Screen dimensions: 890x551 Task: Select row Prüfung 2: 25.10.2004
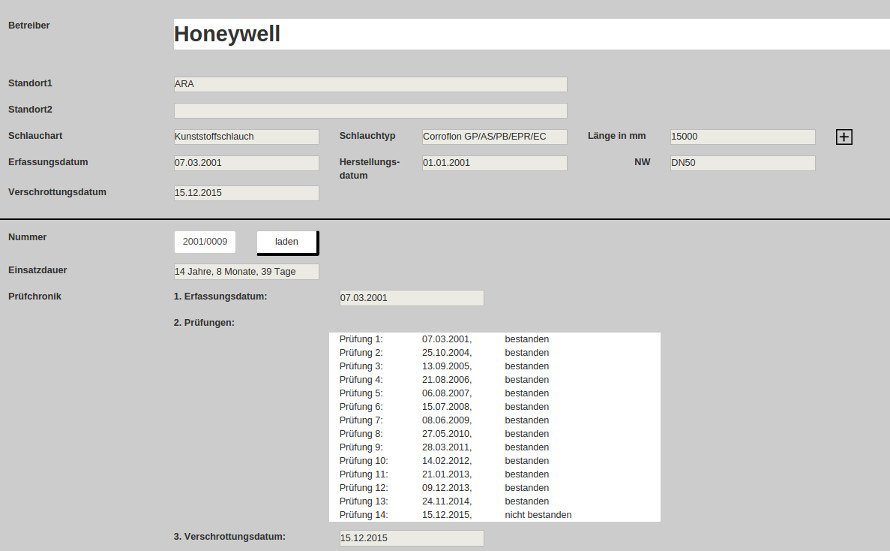pyautogui.click(x=494, y=353)
